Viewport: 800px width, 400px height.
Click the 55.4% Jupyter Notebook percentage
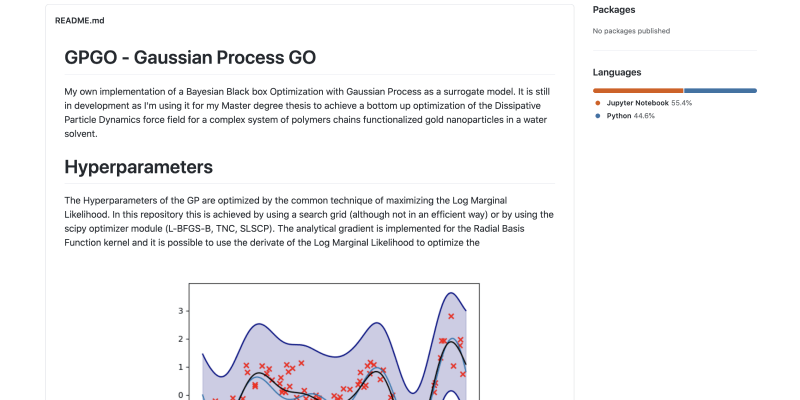coord(682,103)
